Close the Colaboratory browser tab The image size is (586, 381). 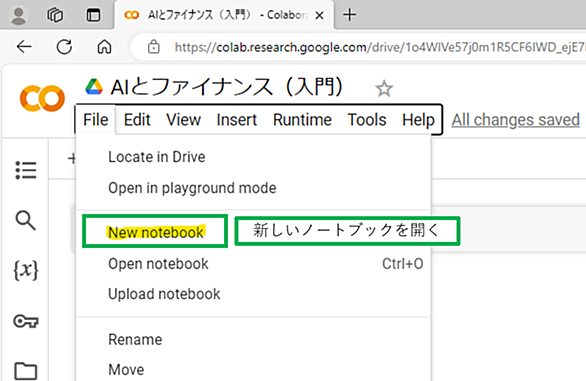pyautogui.click(x=319, y=15)
